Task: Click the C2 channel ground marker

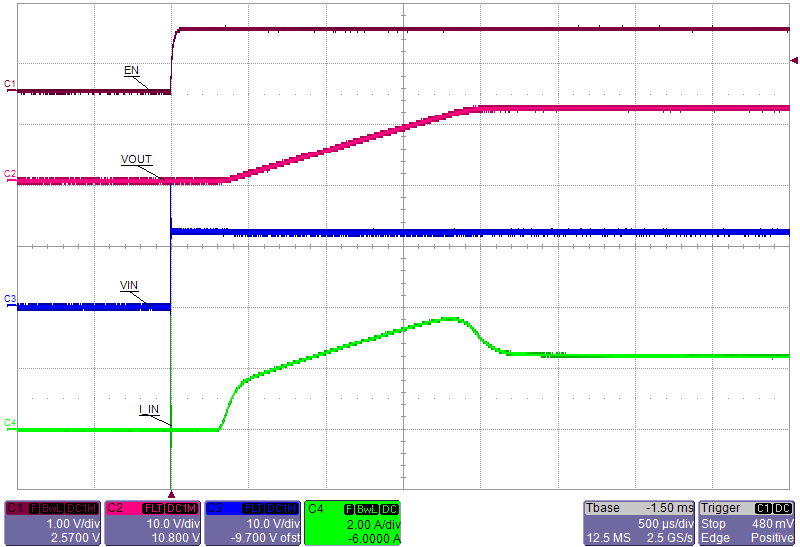Action: pyautogui.click(x=10, y=174)
